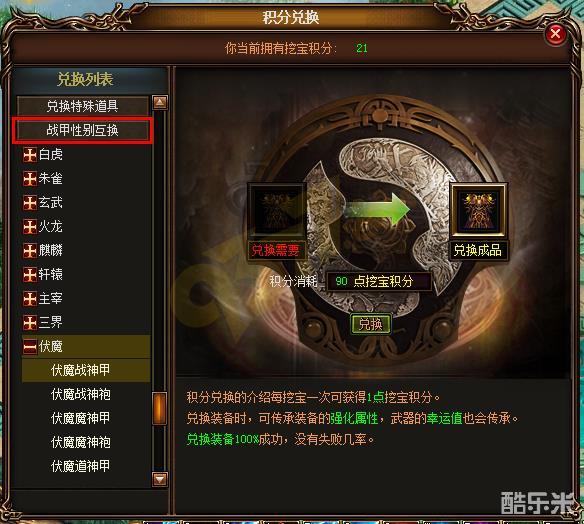The image size is (584, 524).
Task: Click the green 兑换 button
Action: (x=371, y=324)
